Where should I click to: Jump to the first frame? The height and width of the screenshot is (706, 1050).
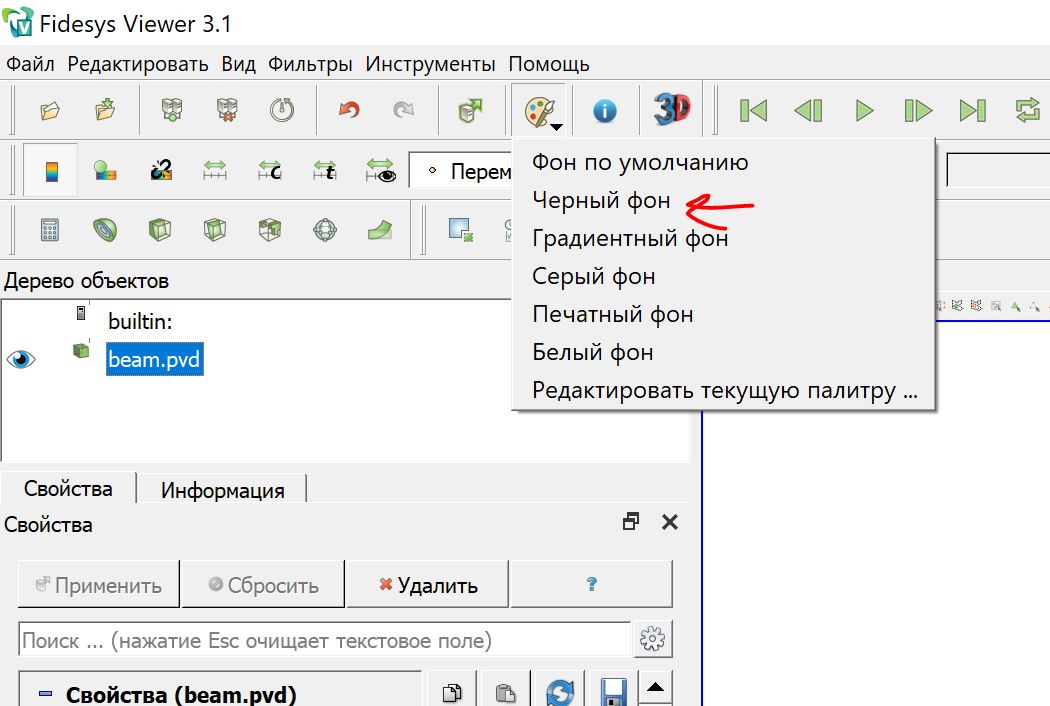point(753,111)
